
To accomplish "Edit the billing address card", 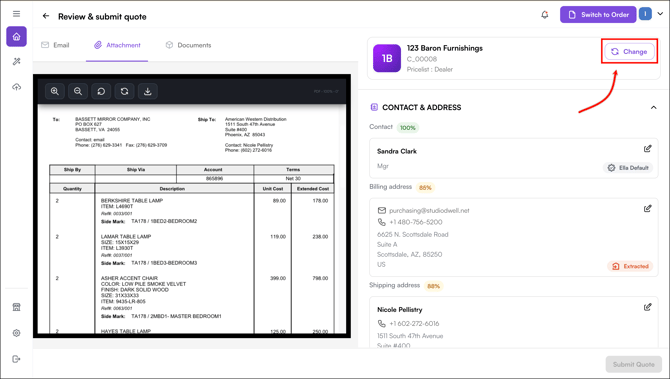I will click(x=647, y=209).
